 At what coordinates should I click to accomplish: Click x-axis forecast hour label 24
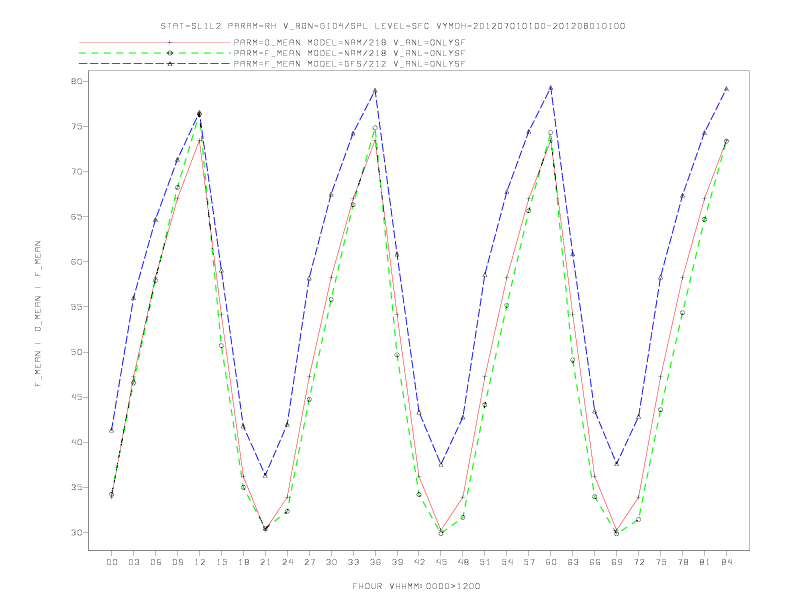[x=287, y=562]
